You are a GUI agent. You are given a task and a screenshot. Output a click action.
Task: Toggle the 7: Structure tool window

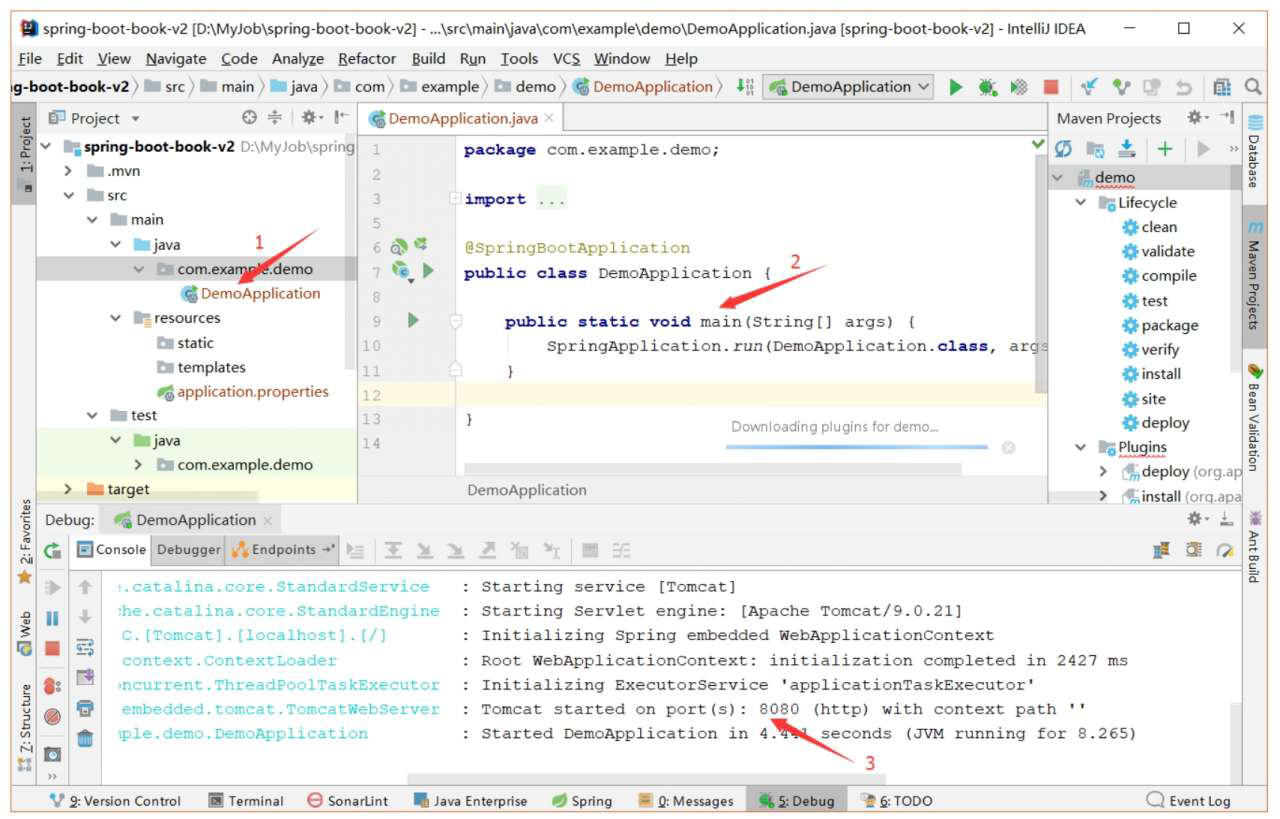click(x=25, y=727)
